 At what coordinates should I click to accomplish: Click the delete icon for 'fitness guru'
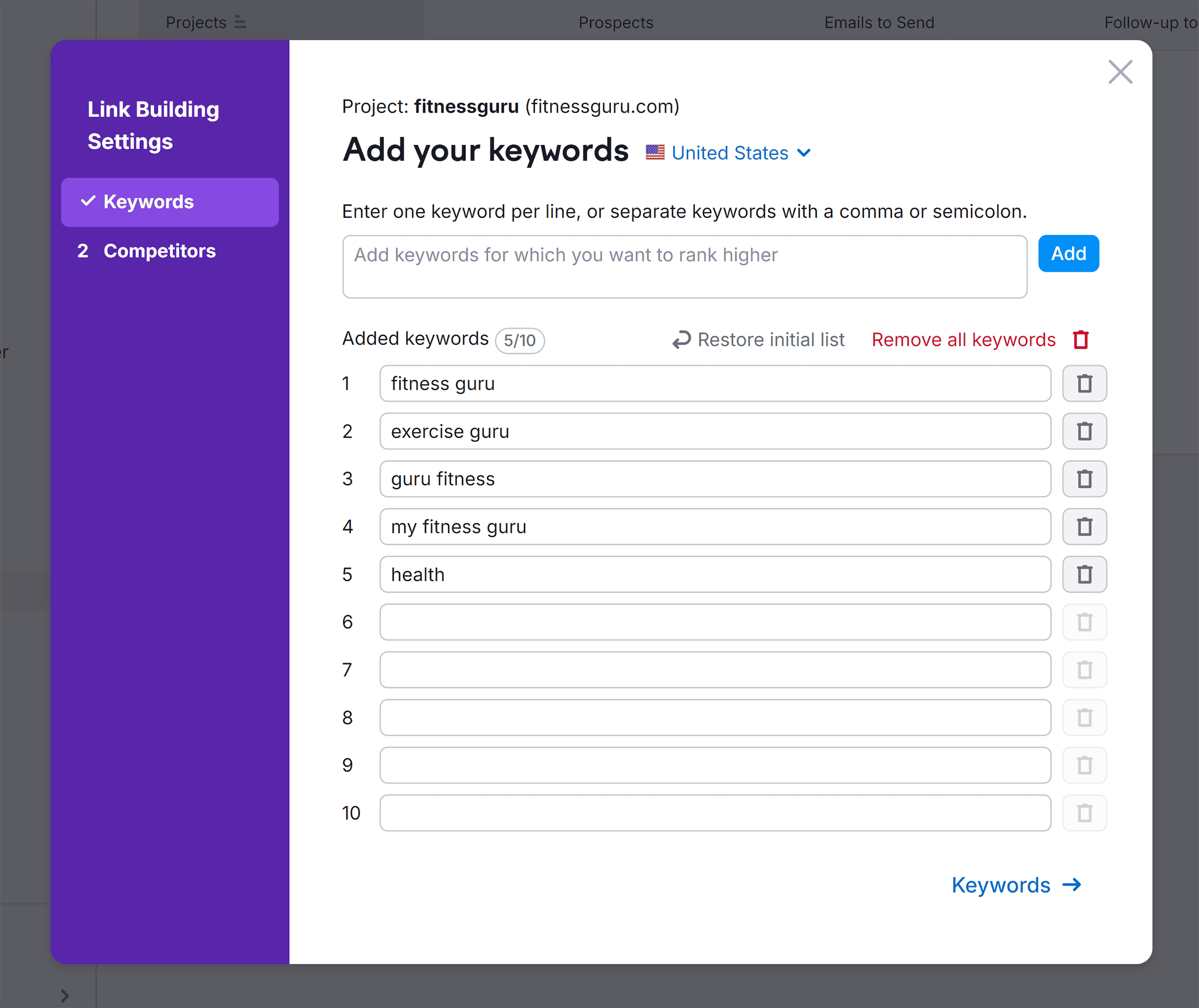1083,383
